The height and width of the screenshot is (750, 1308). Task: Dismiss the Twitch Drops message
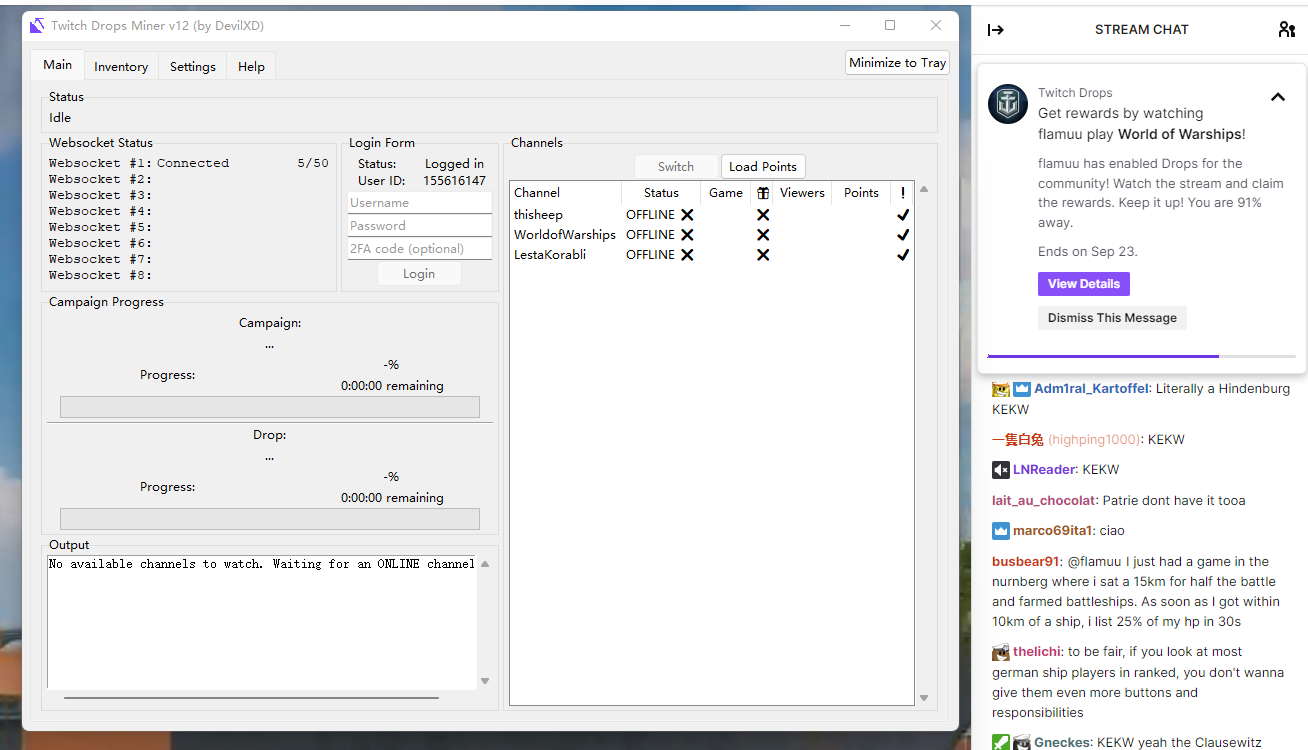click(1112, 318)
